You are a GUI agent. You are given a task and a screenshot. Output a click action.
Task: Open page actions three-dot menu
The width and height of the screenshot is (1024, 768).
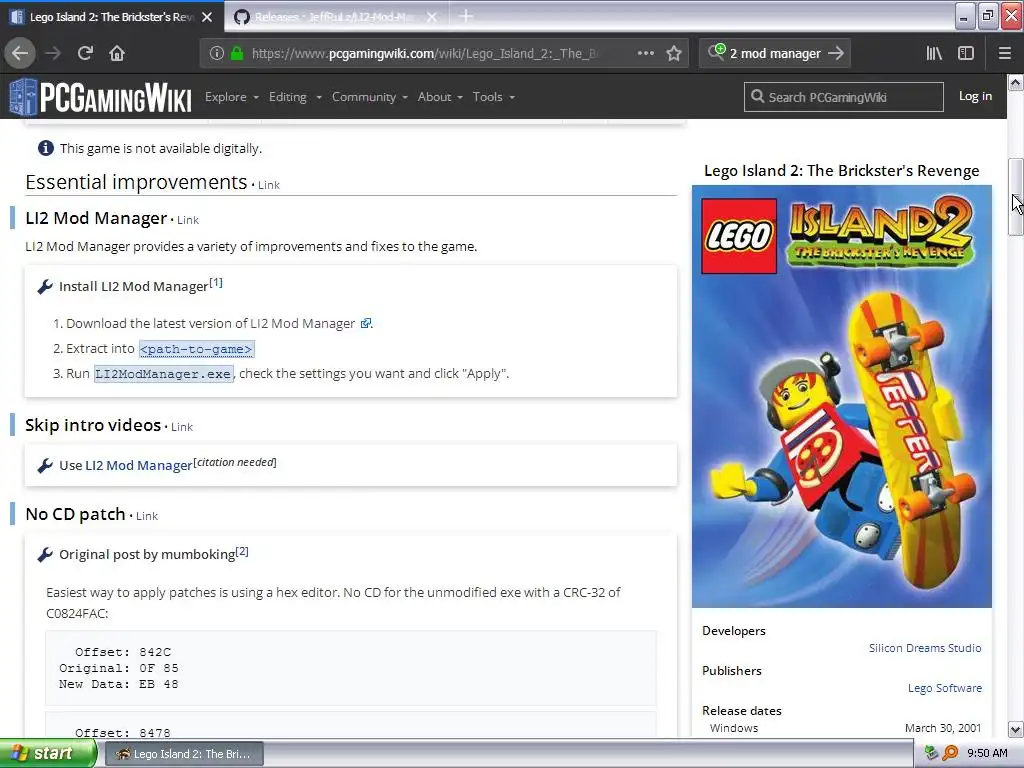pos(645,54)
